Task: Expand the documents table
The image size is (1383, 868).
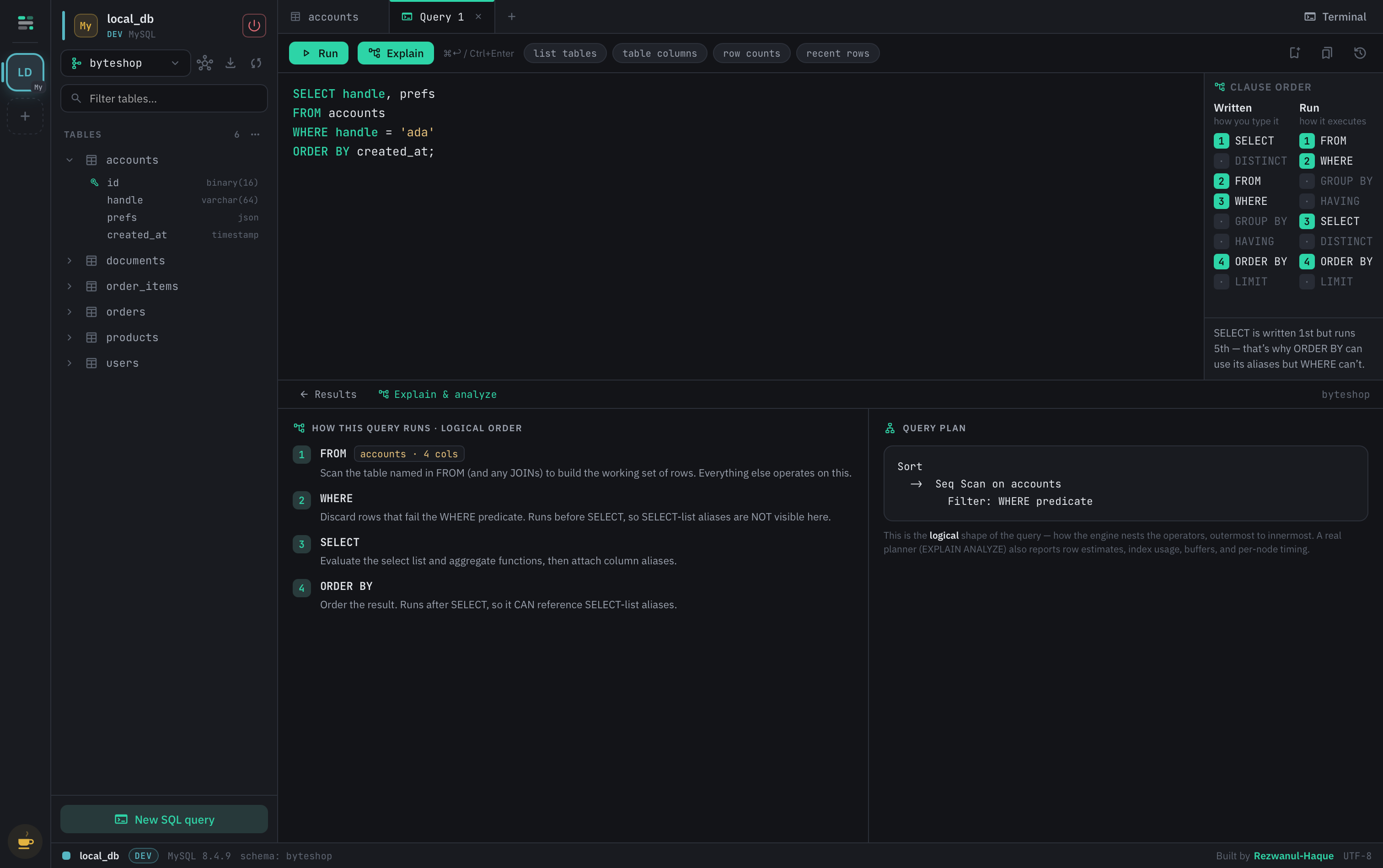Action: pyautogui.click(x=70, y=261)
